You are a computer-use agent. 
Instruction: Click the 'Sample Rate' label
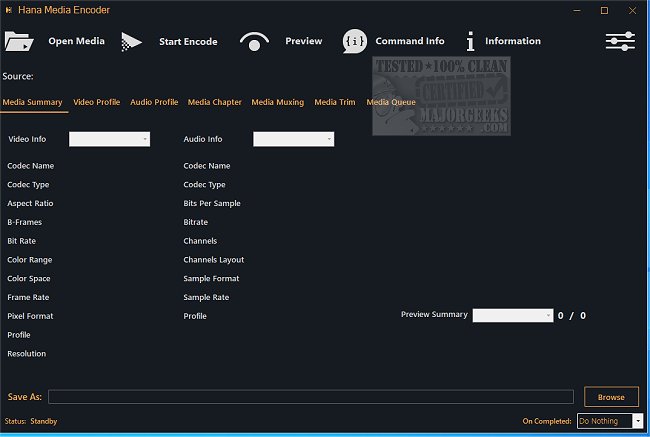click(206, 297)
